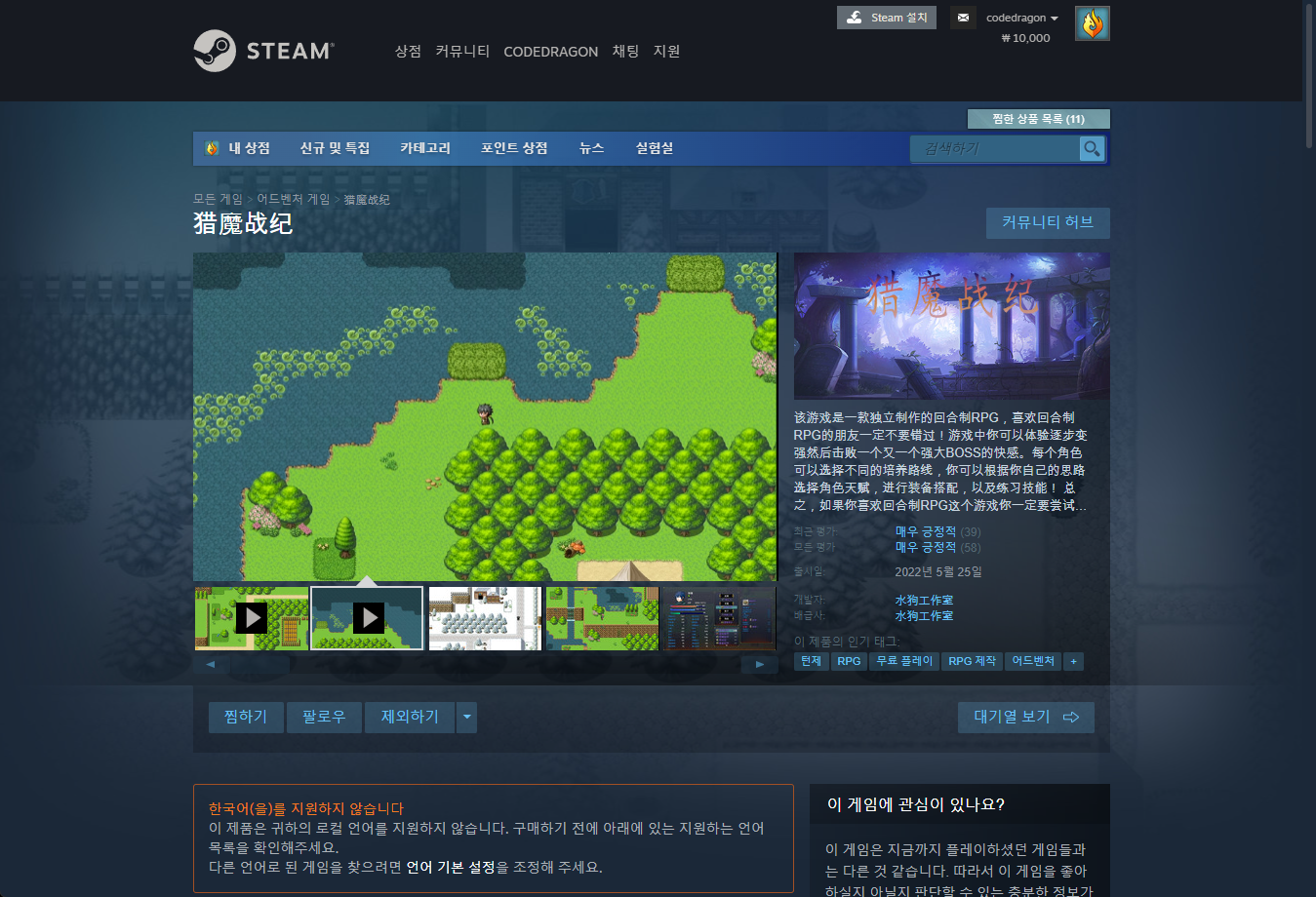This screenshot has height=897, width=1316.
Task: Click the '이 게임에 관심이 있나요?' heading
Action: coord(916,804)
